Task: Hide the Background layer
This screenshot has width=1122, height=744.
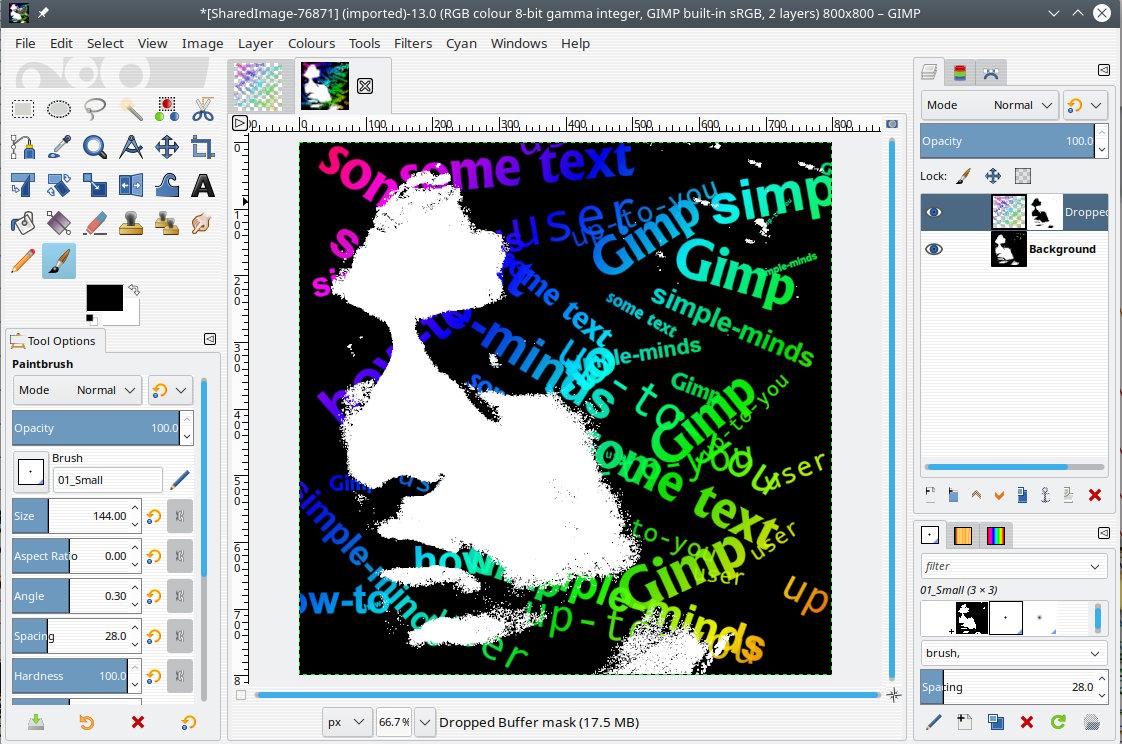Action: [934, 249]
